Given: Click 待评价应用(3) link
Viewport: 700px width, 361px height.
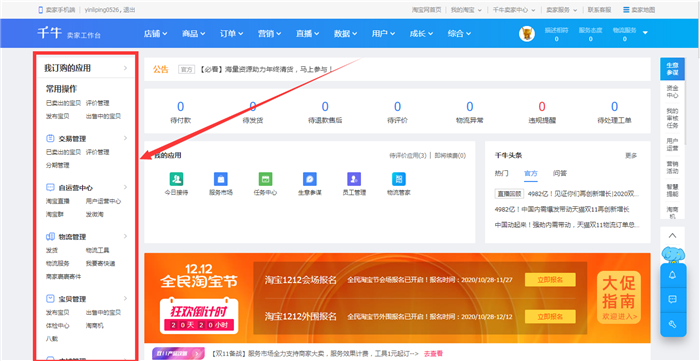Looking at the screenshot, I should [408, 156].
